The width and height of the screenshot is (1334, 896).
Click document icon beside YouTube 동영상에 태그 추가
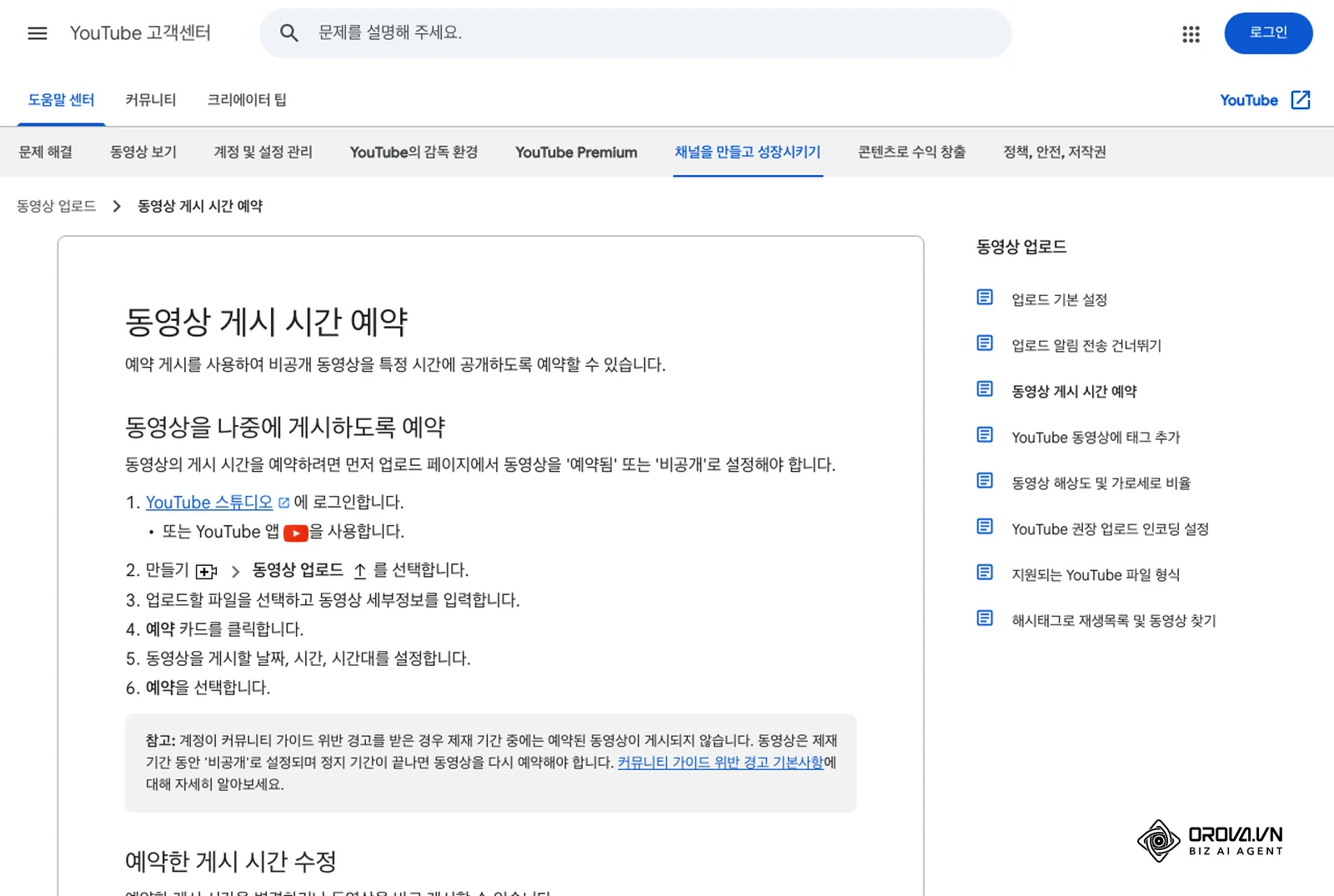click(x=985, y=435)
